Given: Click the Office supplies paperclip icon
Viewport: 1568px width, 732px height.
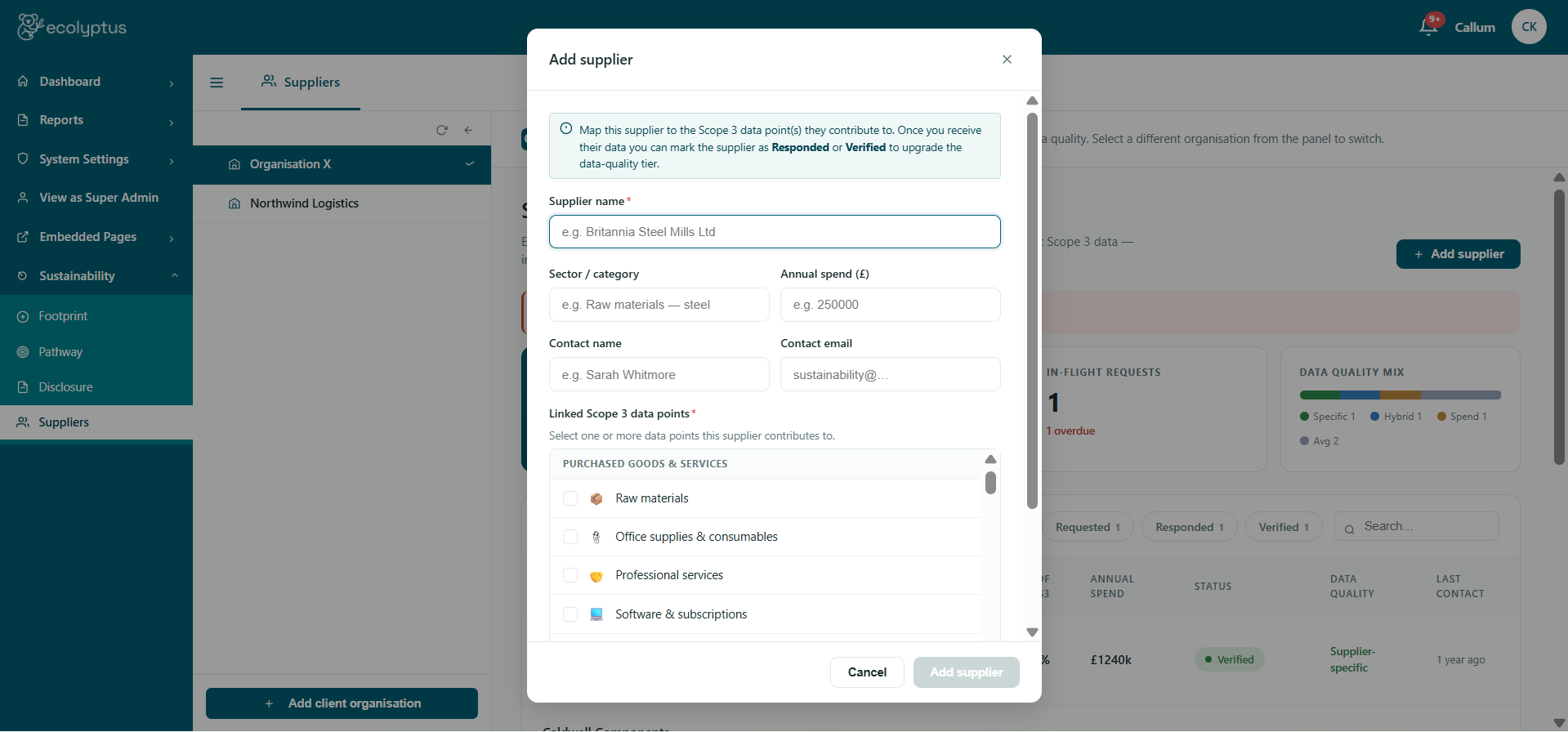Looking at the screenshot, I should tap(596, 537).
